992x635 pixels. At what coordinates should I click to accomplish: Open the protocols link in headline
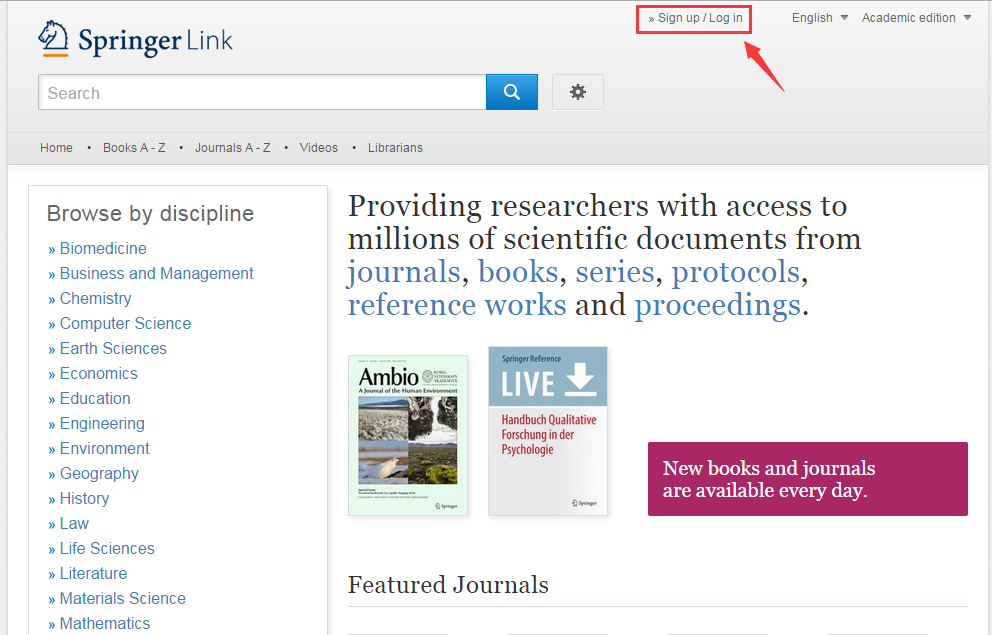click(x=736, y=273)
